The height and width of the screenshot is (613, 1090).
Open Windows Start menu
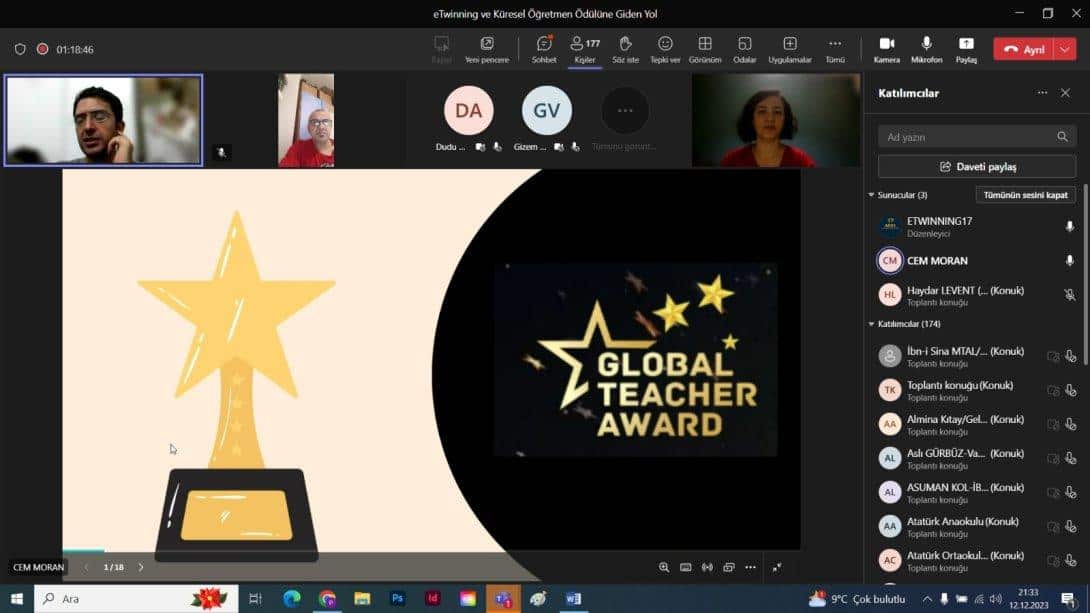(17, 598)
